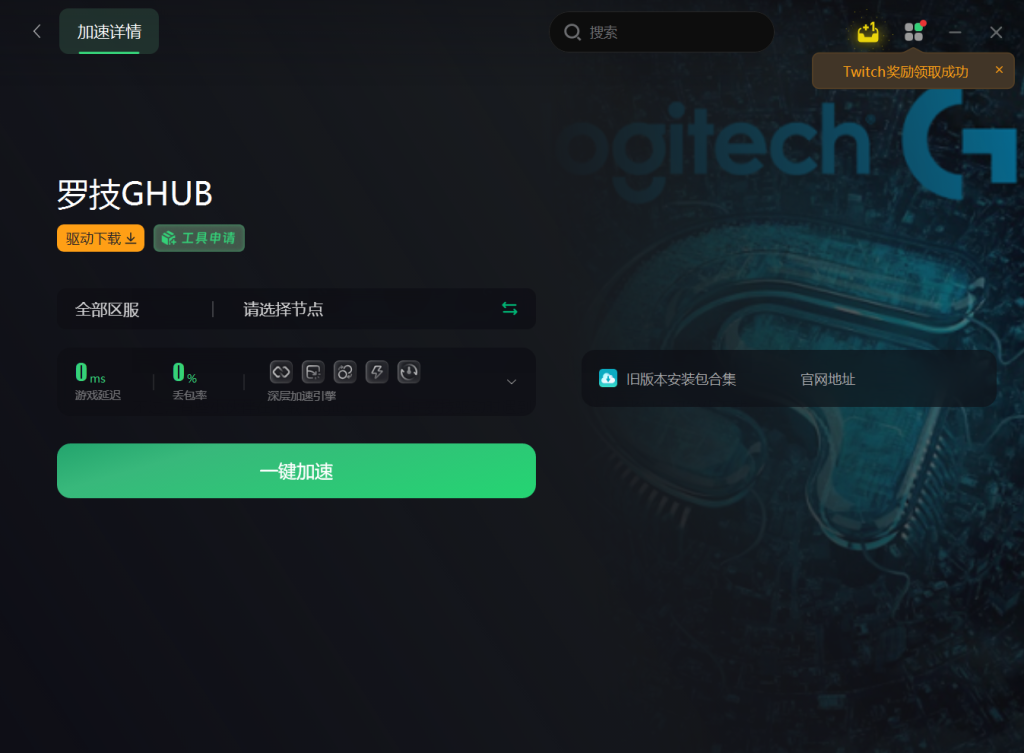Open 旧版本安装包合集 download link

point(681,379)
